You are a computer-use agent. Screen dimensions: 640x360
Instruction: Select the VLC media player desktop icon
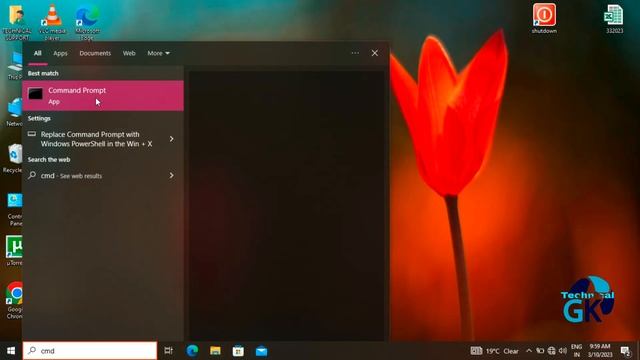click(52, 22)
